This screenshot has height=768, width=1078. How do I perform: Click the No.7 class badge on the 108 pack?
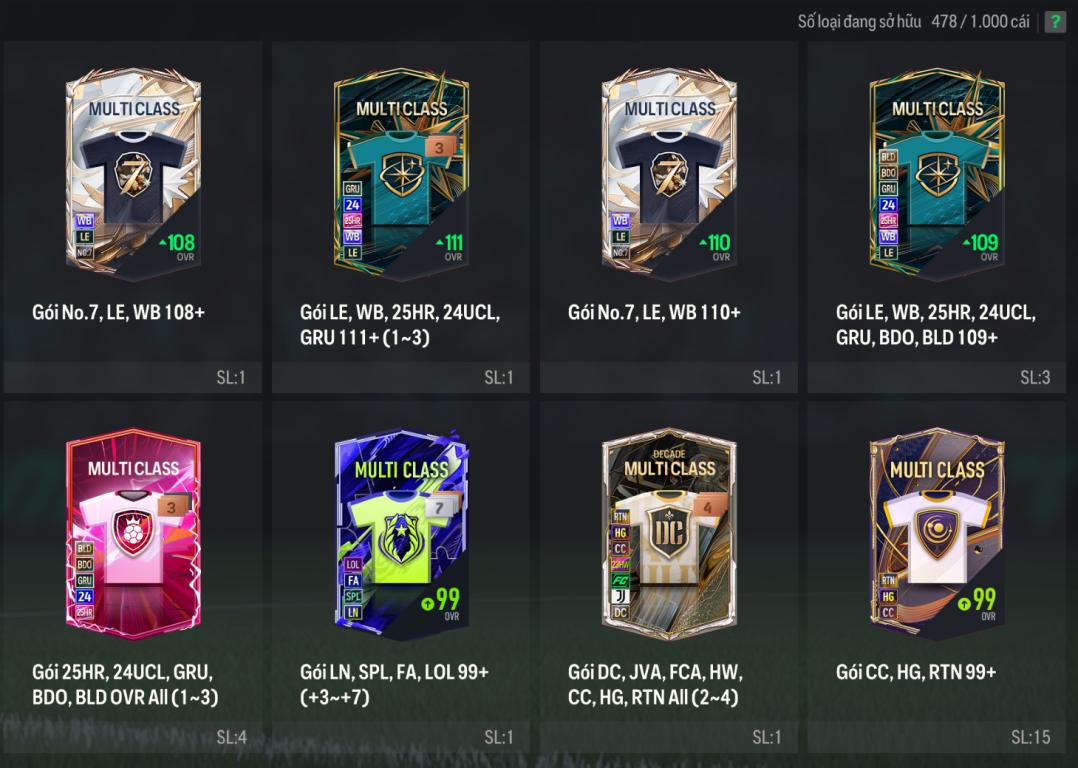pos(84,252)
